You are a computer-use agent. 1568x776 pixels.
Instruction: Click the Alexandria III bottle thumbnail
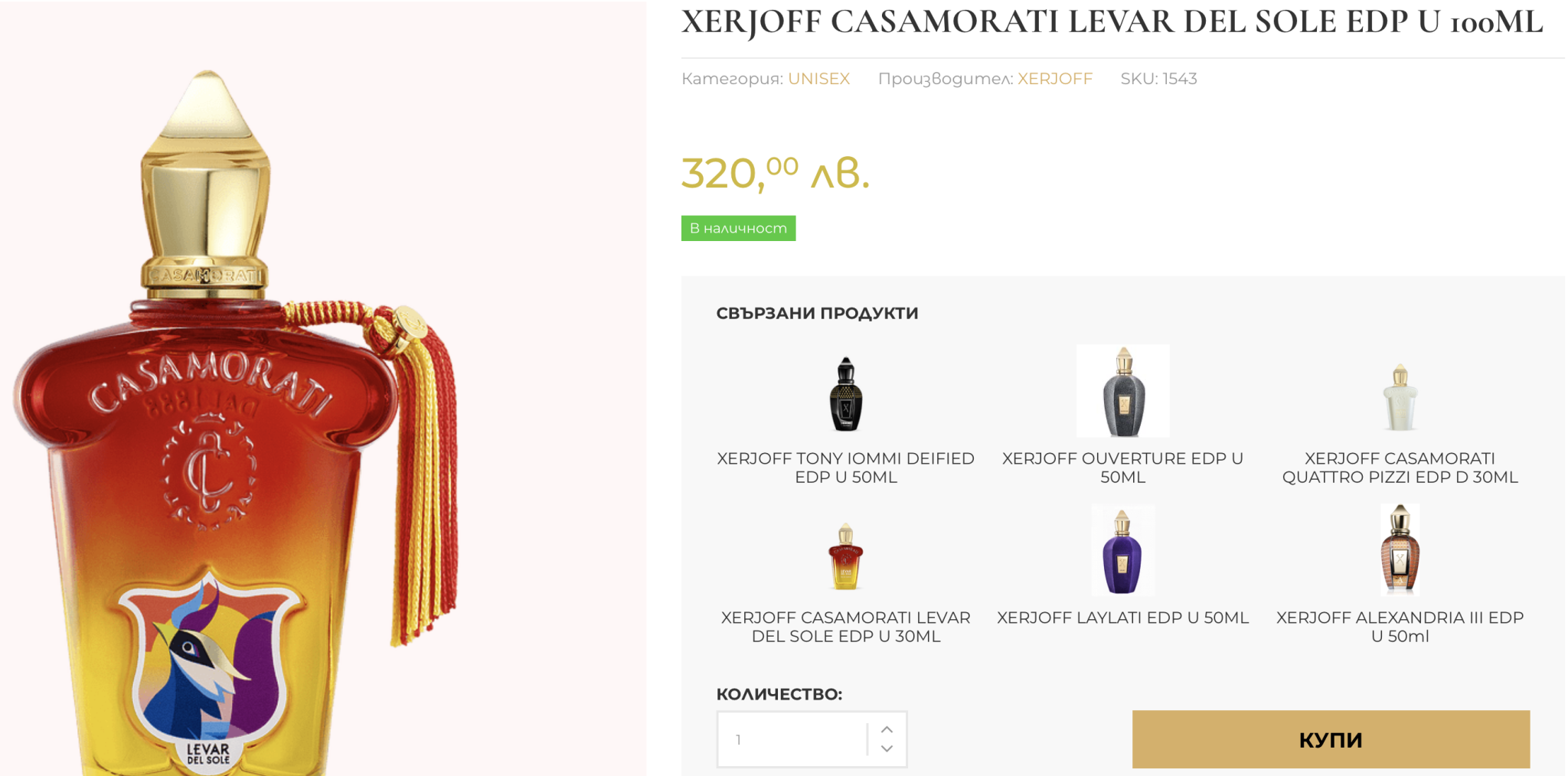[1400, 549]
